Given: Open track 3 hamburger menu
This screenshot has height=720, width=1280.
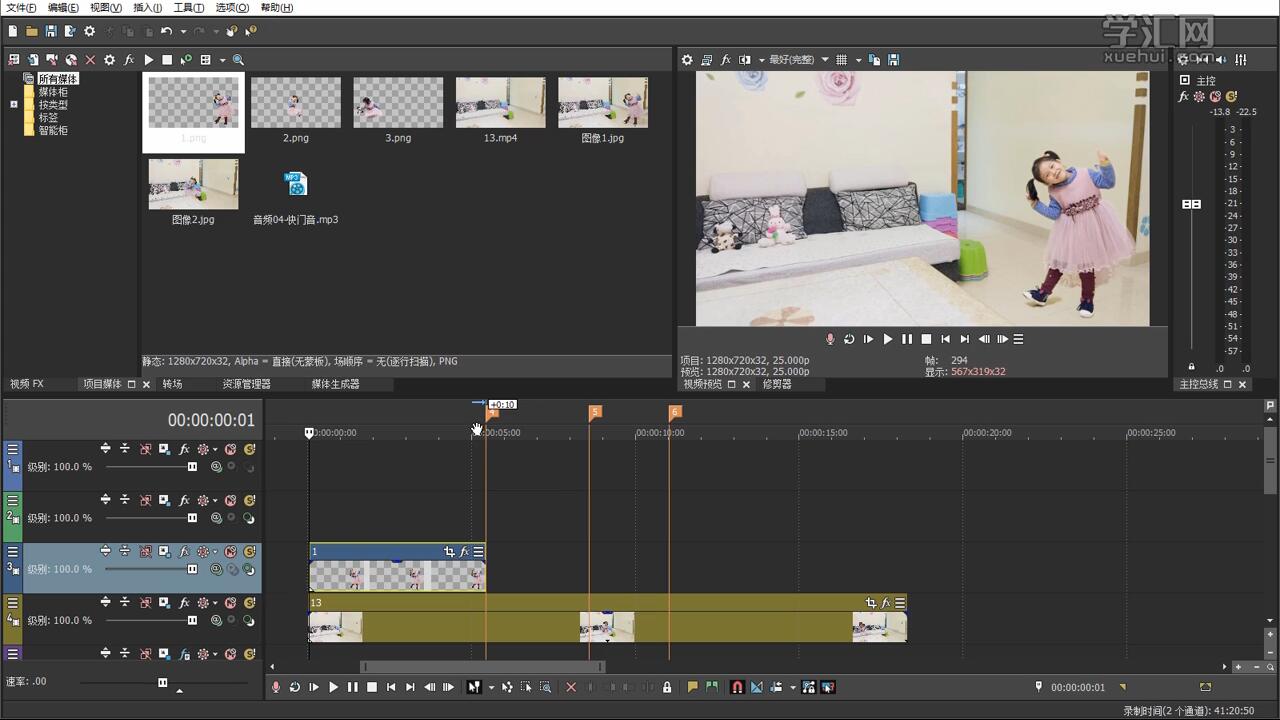Looking at the screenshot, I should [13, 551].
